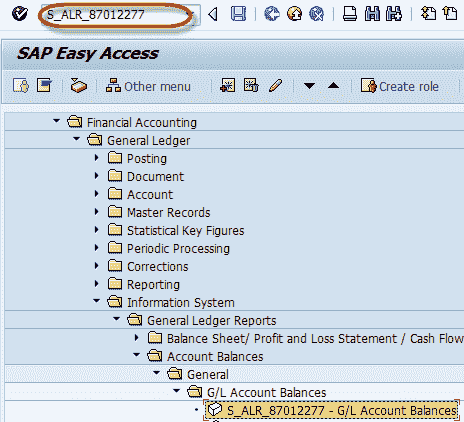Click the green Back arrow icon
464x422 pixels.
pyautogui.click(x=272, y=14)
